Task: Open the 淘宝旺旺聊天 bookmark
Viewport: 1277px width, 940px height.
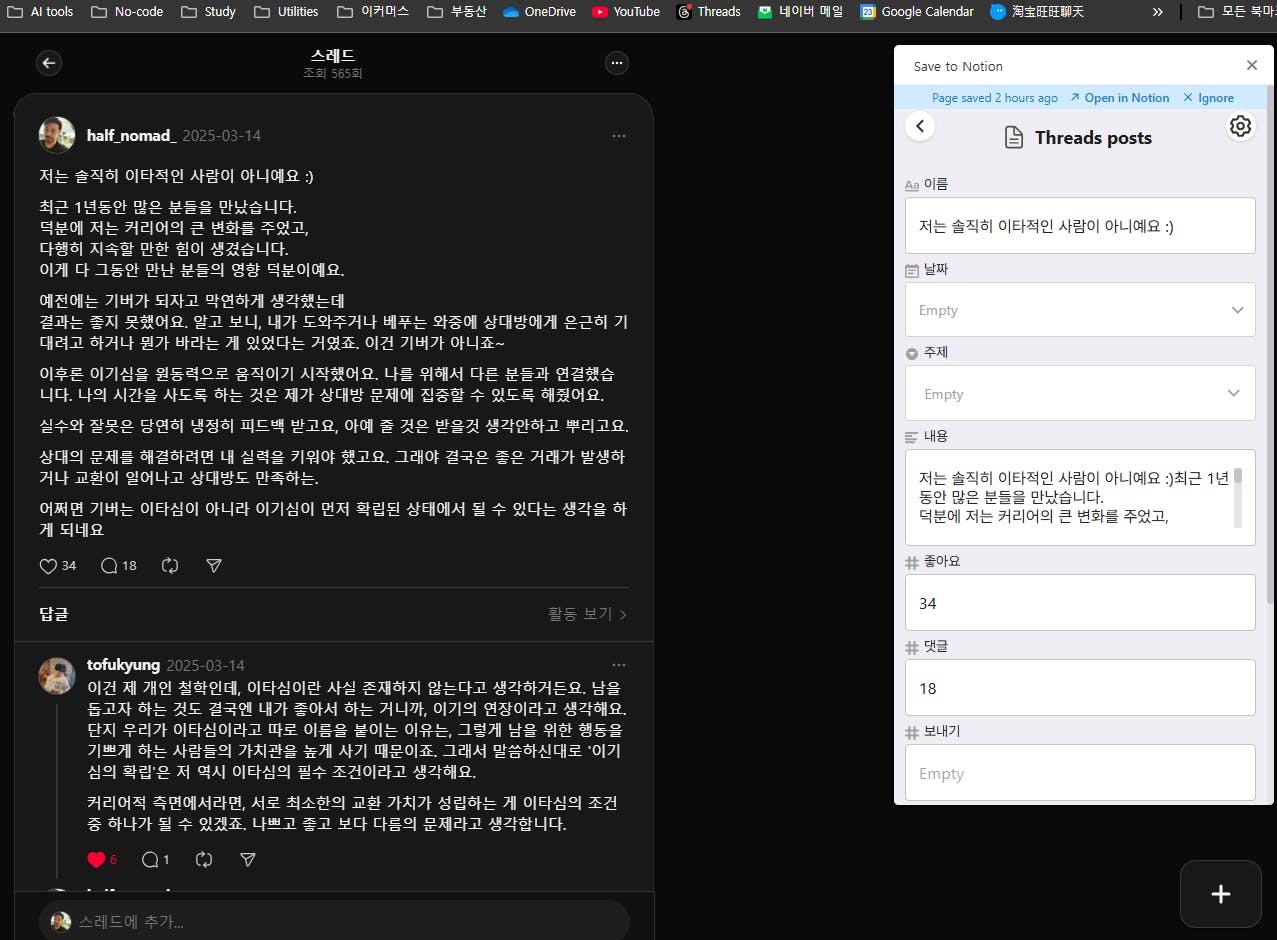Action: point(1037,12)
